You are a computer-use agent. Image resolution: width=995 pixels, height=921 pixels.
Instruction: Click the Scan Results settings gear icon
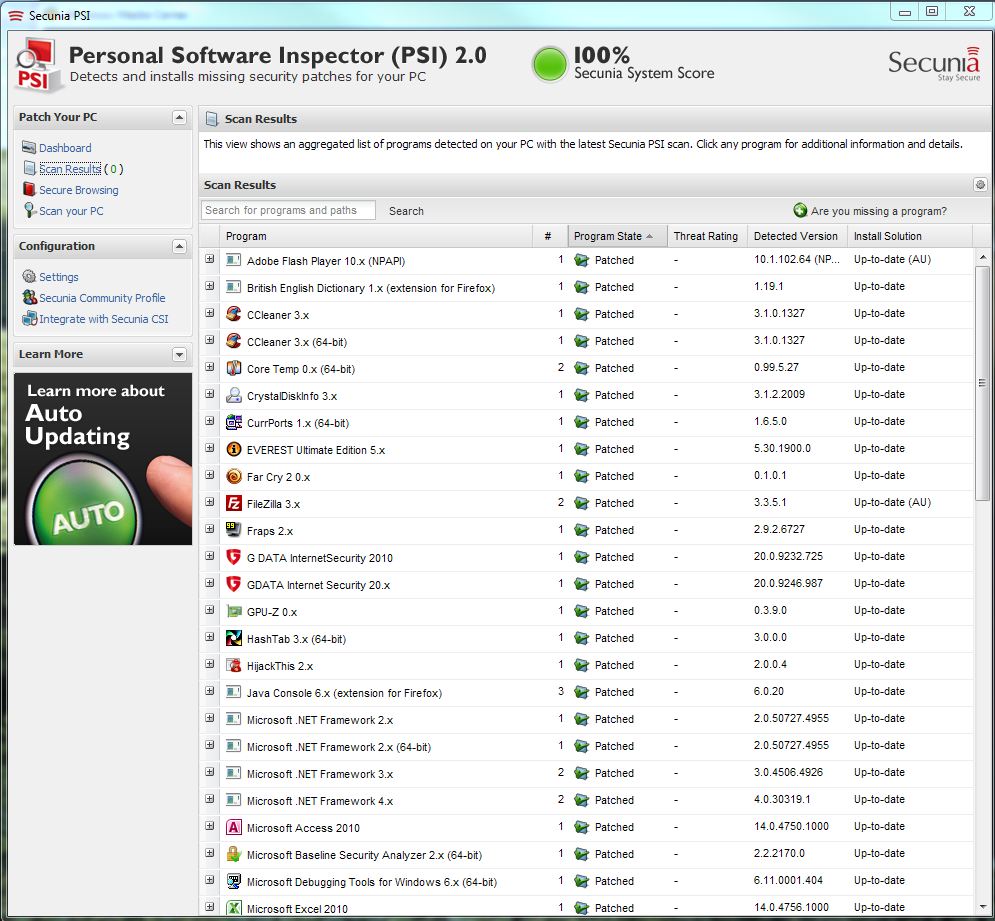point(980,185)
